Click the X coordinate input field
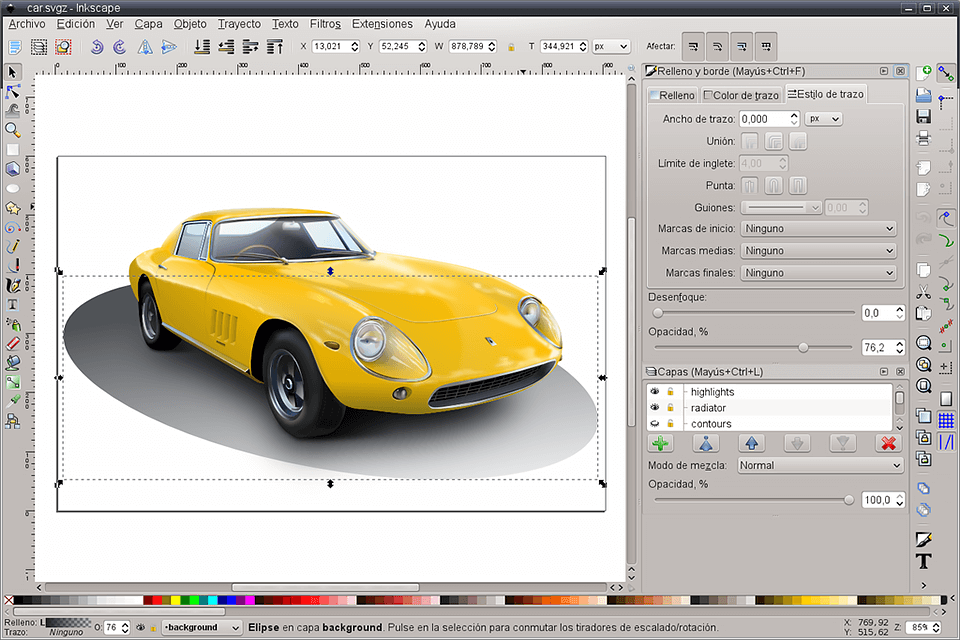 point(334,46)
